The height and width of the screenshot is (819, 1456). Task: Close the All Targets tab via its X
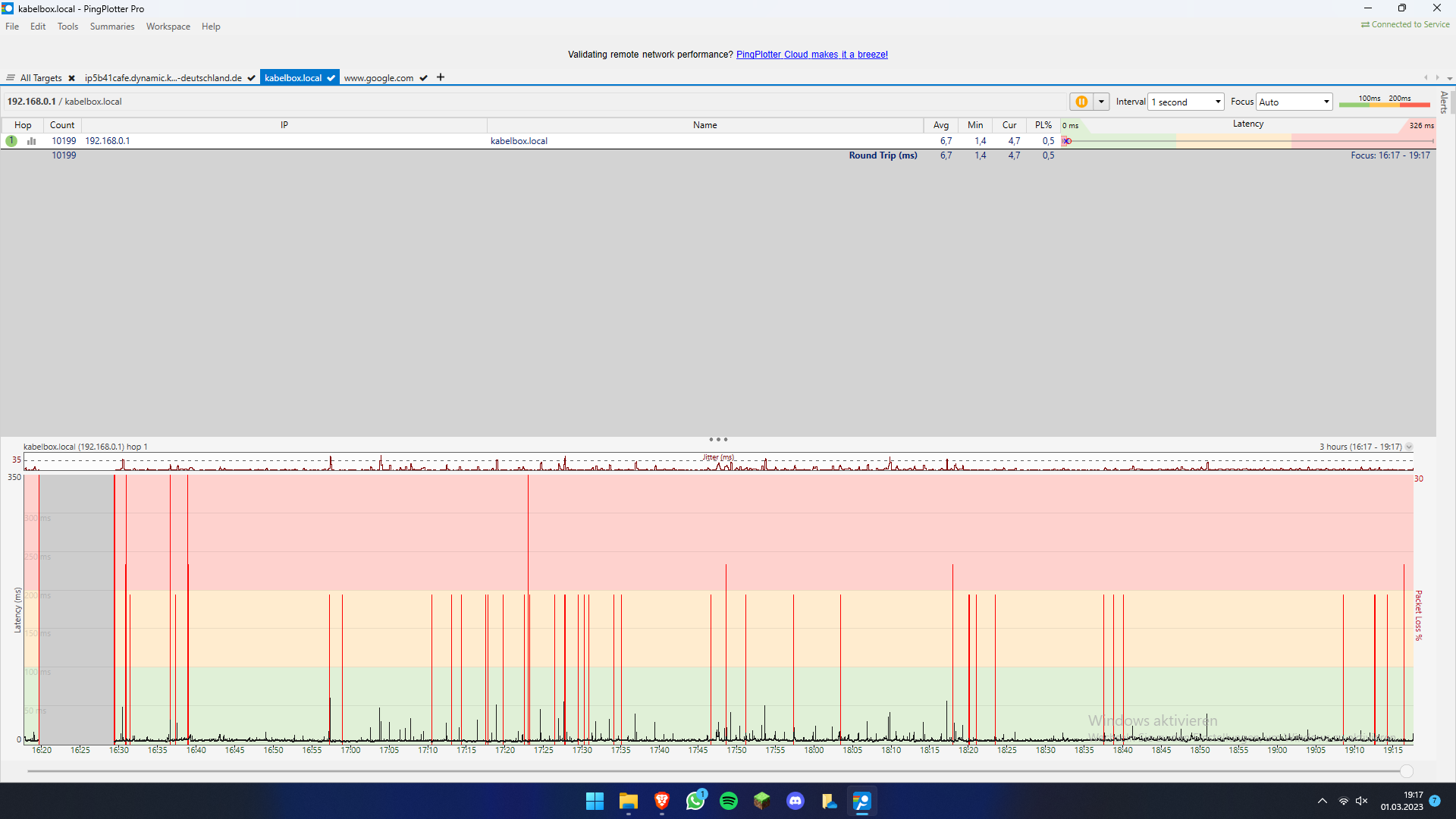[71, 77]
